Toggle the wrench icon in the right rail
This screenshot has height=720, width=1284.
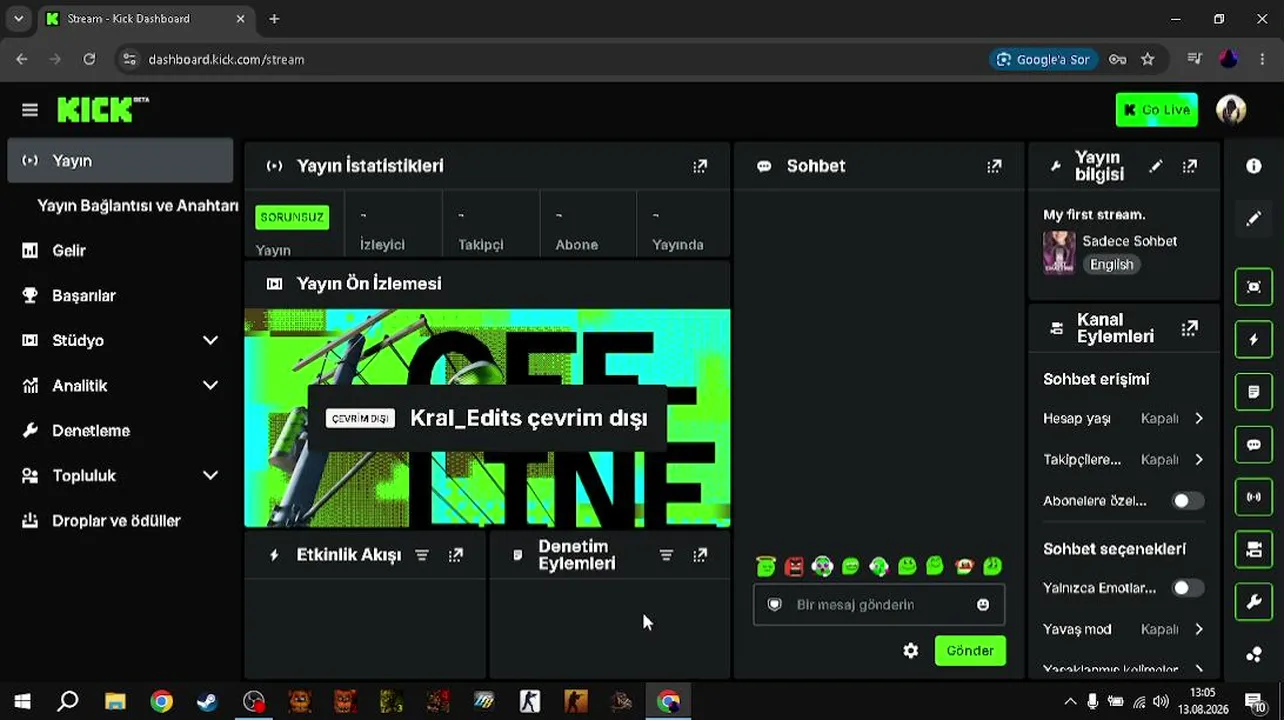1254,602
